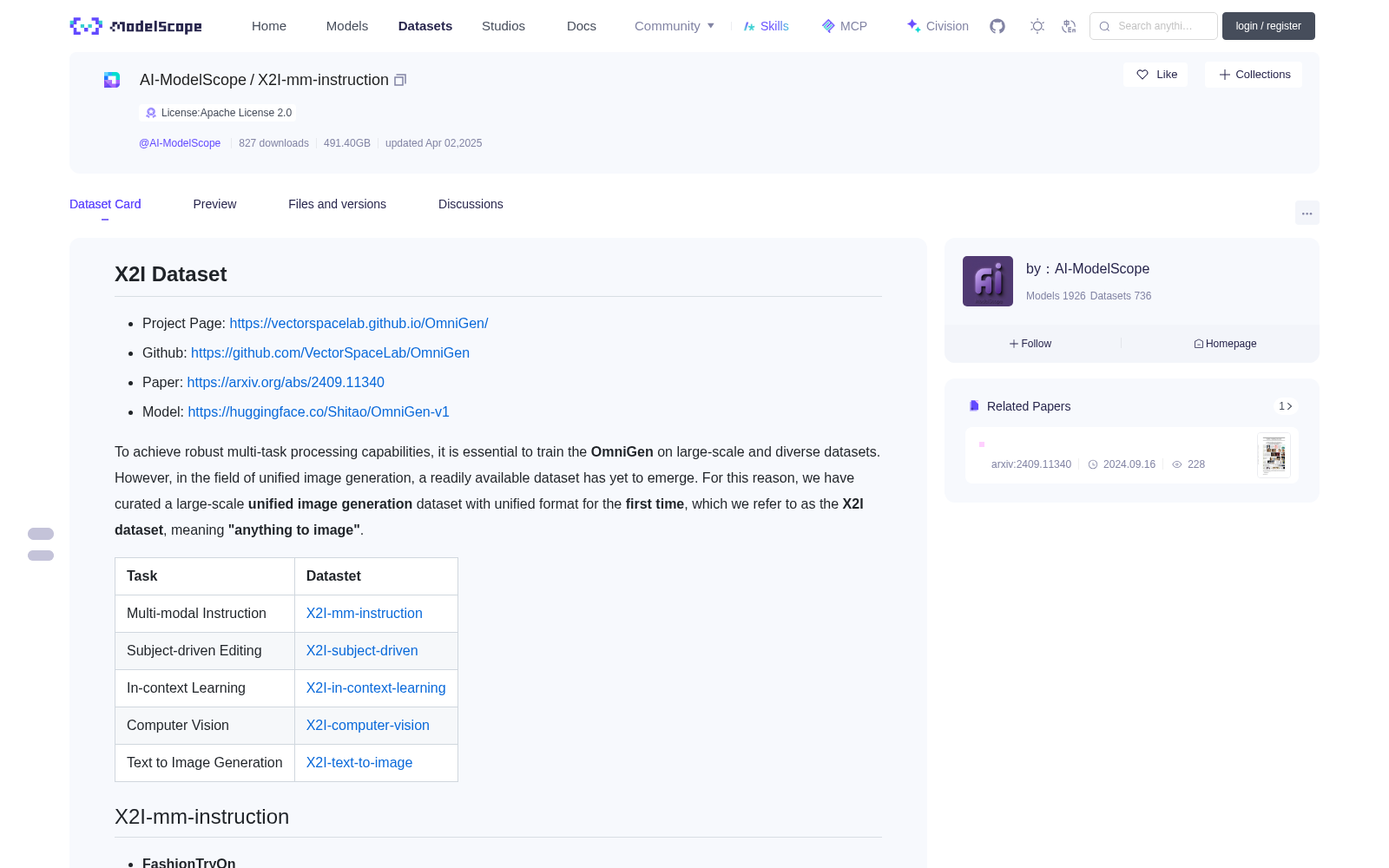Viewport: 1389px width, 868px height.
Task: Add dataset to Collections
Action: [1254, 75]
